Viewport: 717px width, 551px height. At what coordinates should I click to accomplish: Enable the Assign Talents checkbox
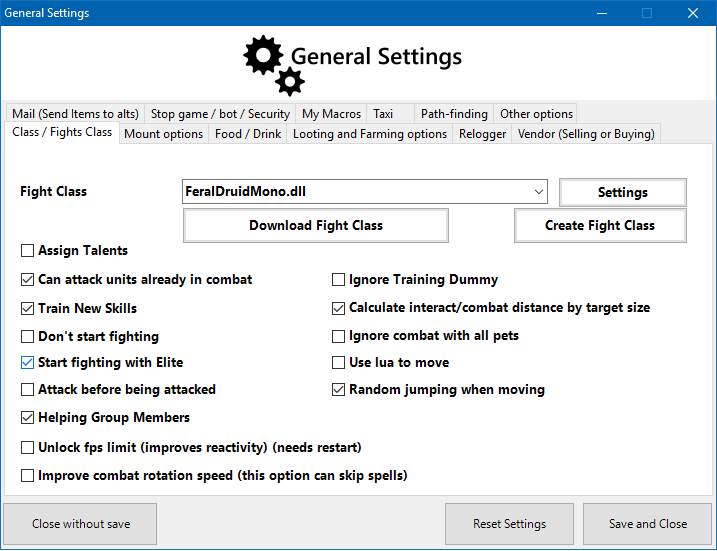coord(28,251)
